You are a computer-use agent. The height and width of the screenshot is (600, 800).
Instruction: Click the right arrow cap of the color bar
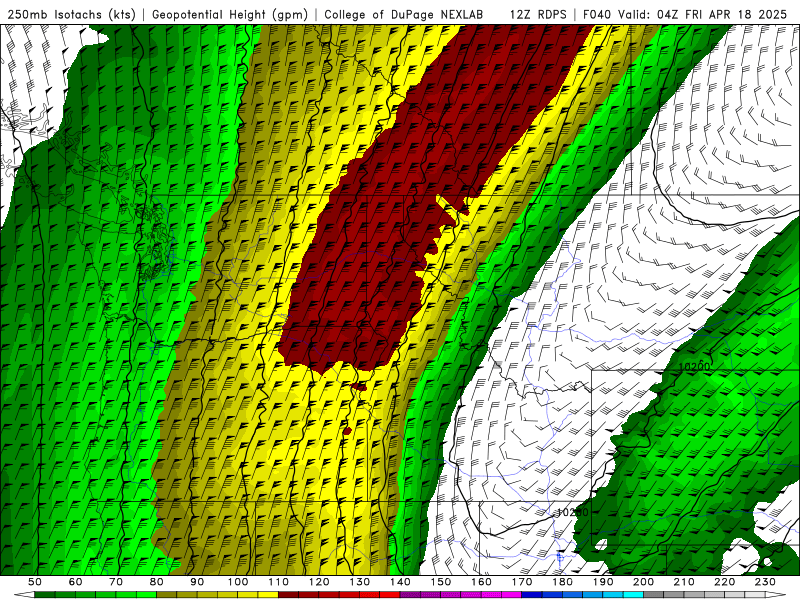click(x=776, y=594)
